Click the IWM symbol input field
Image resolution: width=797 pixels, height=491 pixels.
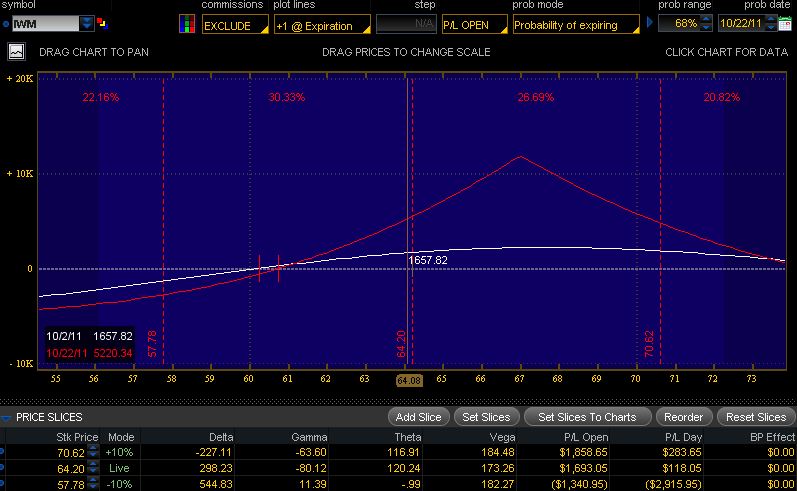point(46,23)
